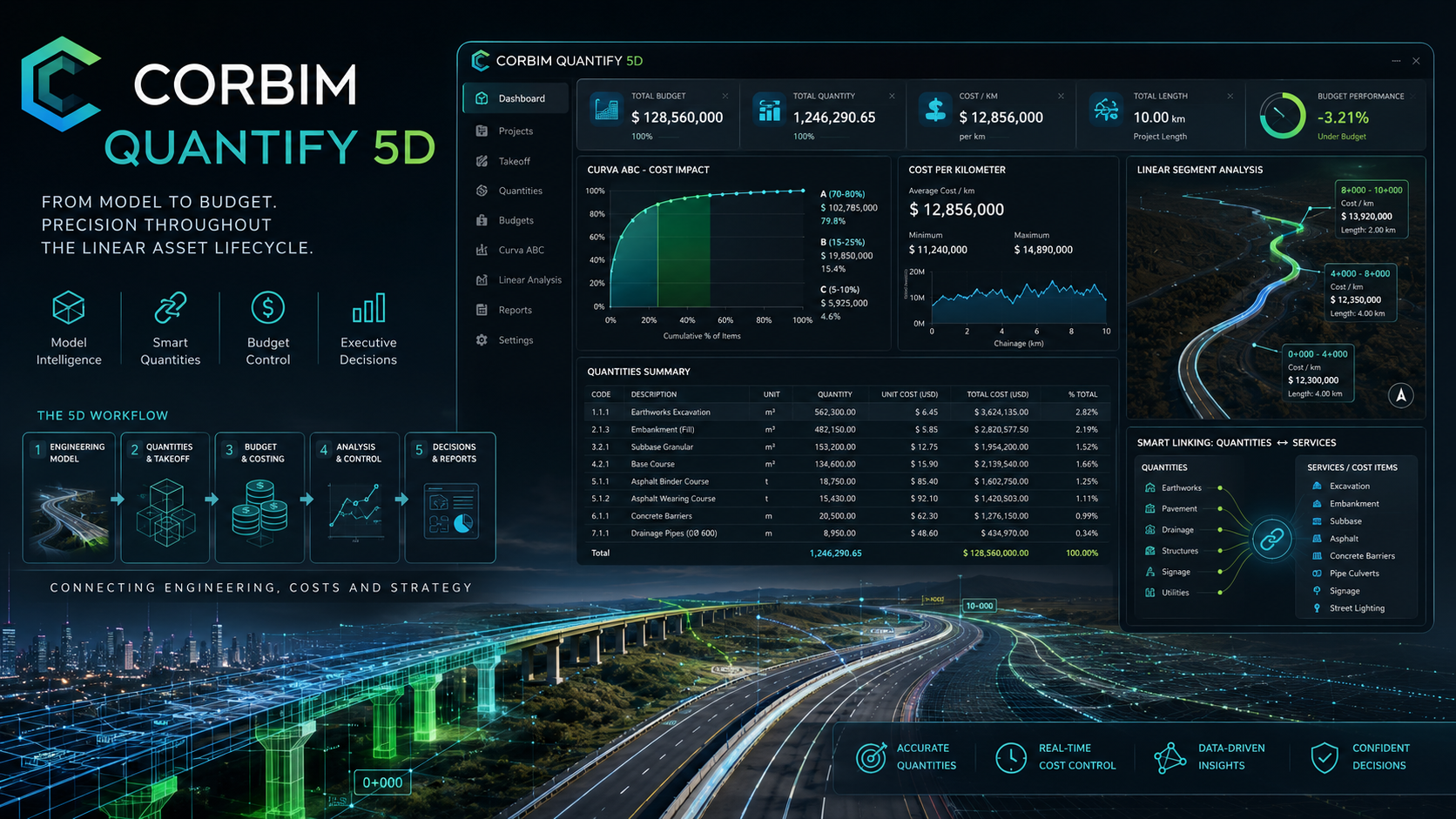Click the Cost per Kilometer chainage chart
The height and width of the screenshot is (819, 1456).
tap(1019, 300)
